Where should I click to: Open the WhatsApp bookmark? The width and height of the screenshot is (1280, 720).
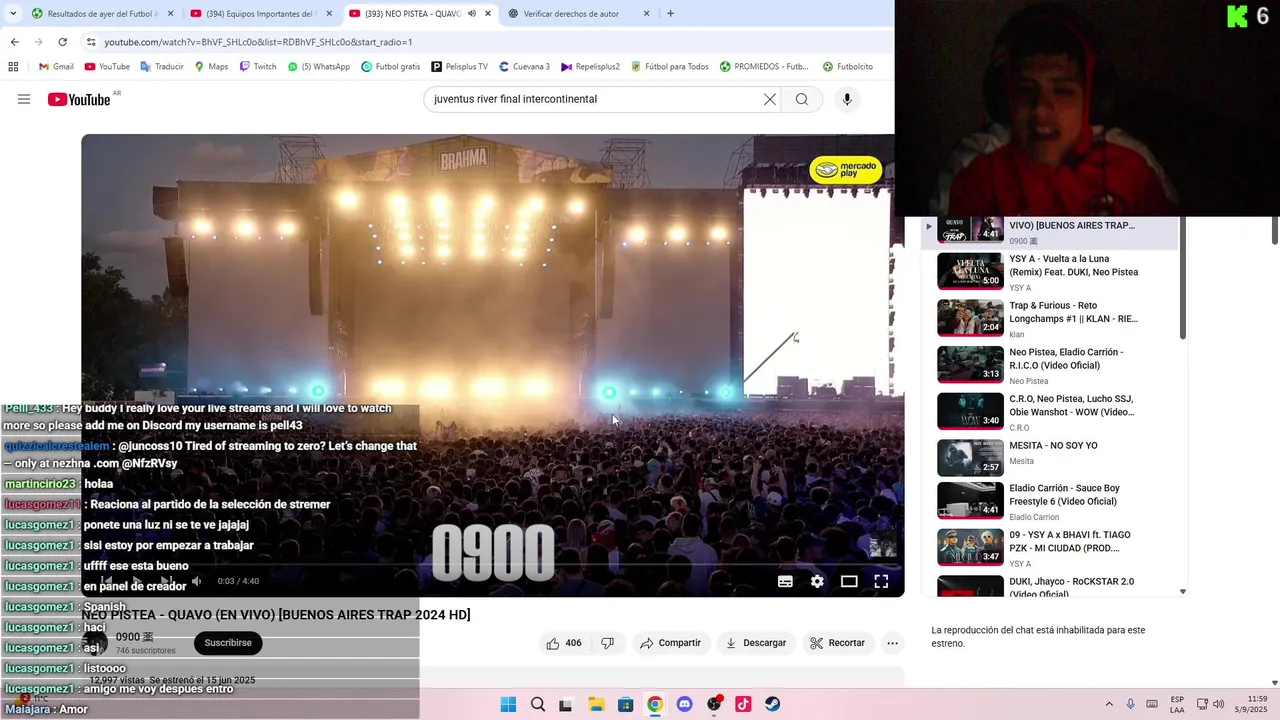[x=319, y=67]
